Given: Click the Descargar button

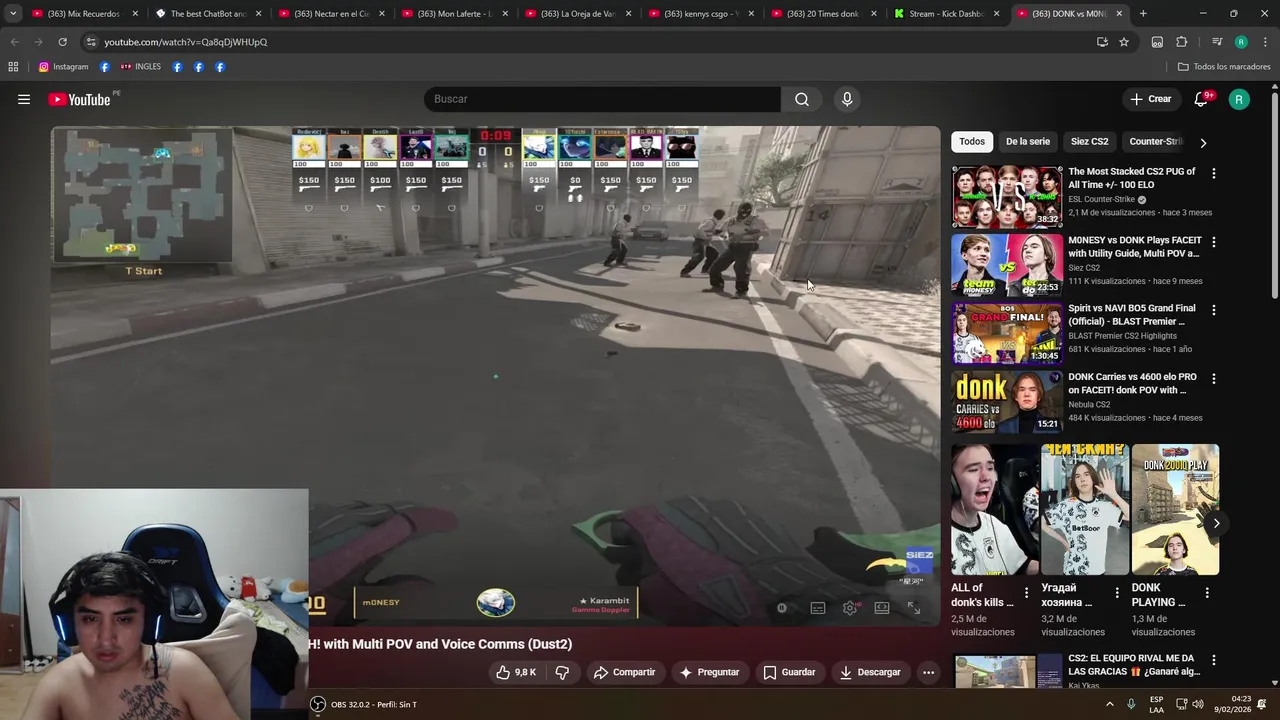Looking at the screenshot, I should point(870,672).
